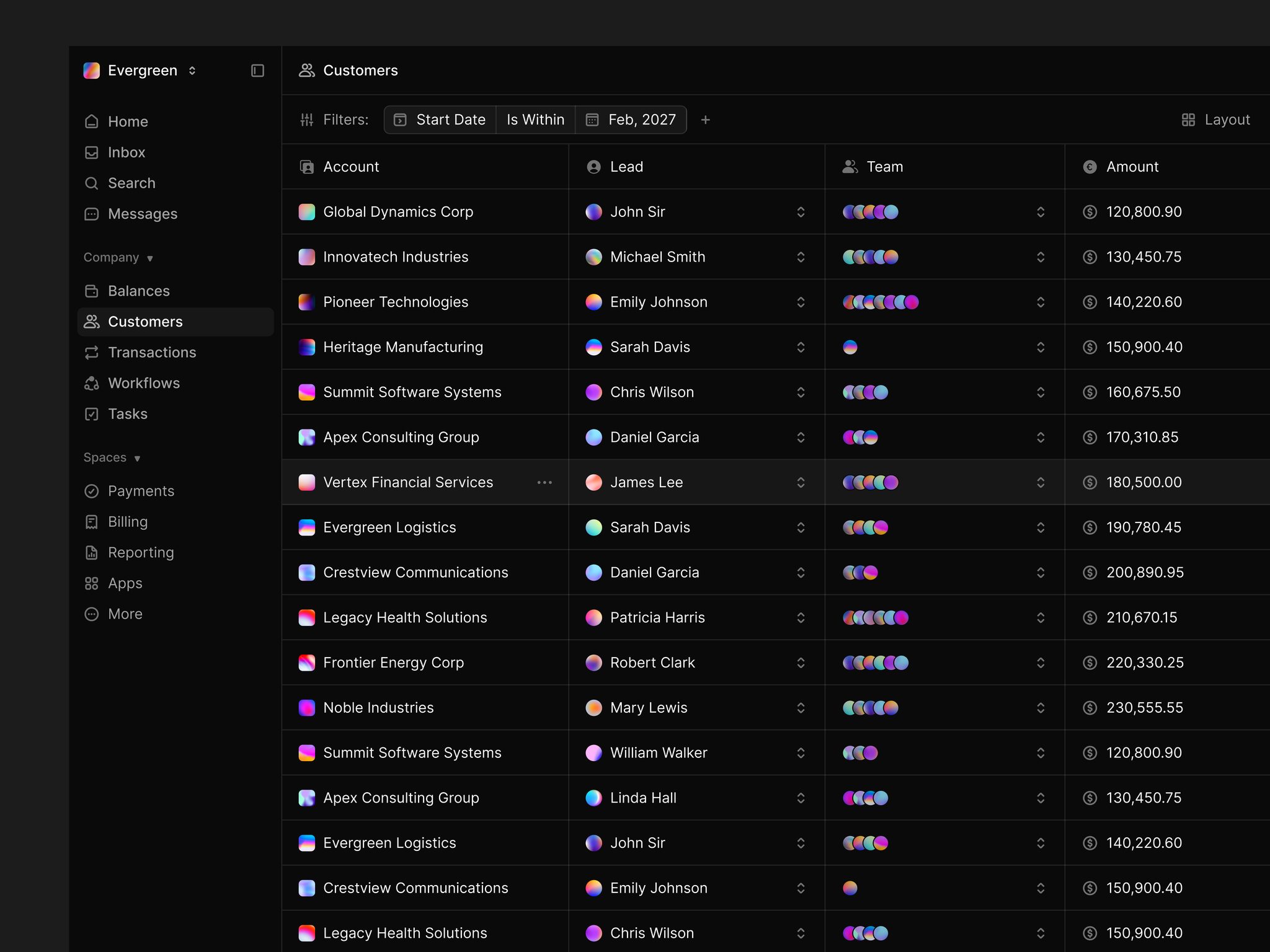Click the amount 200,890.95
1270x952 pixels.
(x=1145, y=573)
